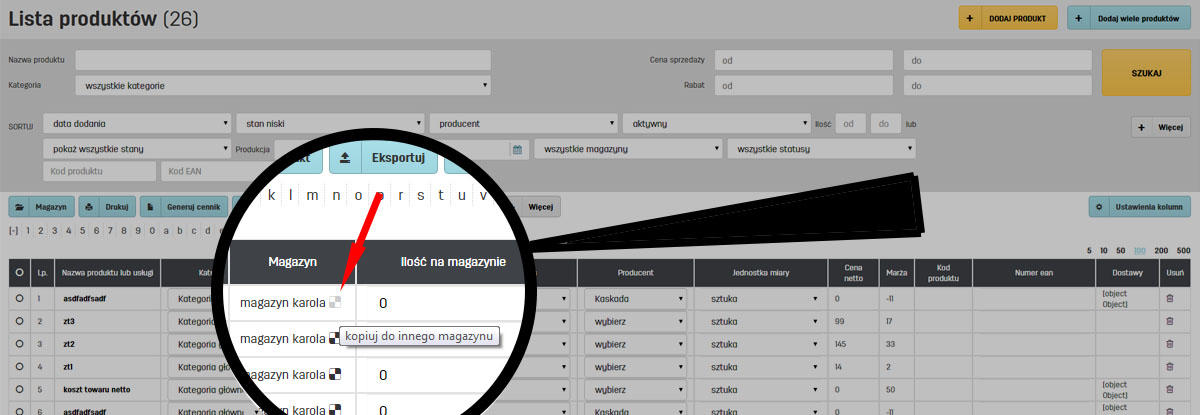Click the Nazwa produktu text field
Image resolution: width=1200 pixels, height=415 pixels.
point(283,60)
